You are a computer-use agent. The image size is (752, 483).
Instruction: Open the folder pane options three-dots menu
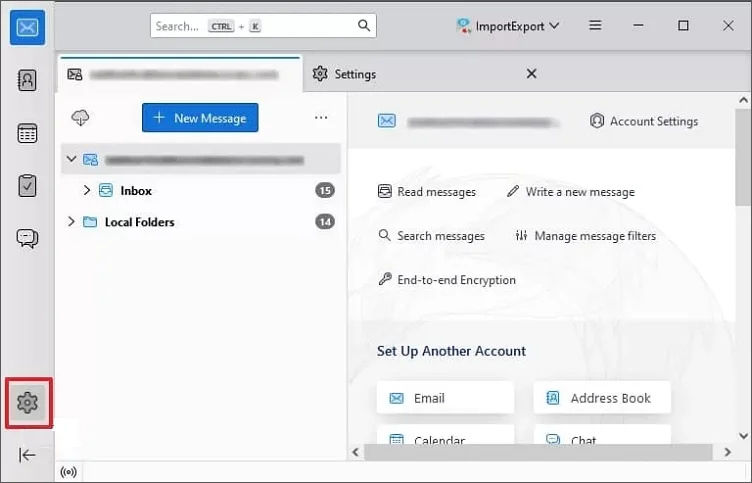click(321, 118)
